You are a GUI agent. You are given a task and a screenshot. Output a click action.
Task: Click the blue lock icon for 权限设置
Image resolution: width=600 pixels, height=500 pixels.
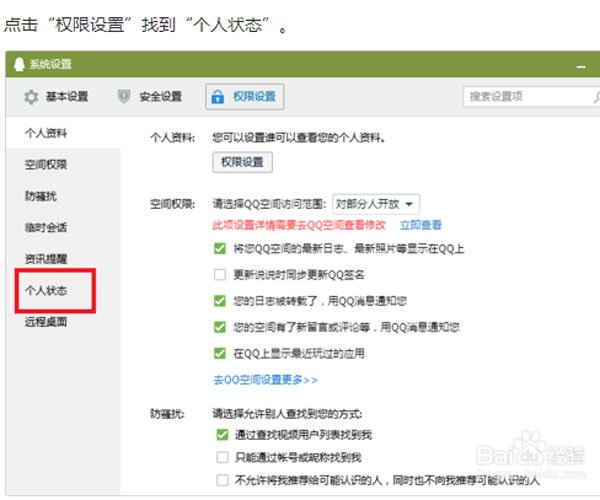218,96
